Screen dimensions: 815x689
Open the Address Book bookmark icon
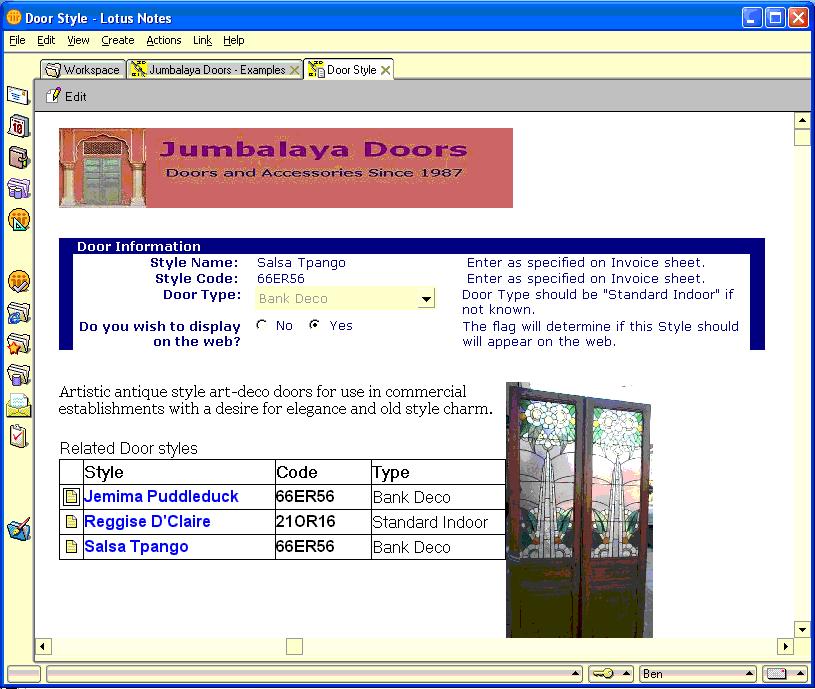coord(18,157)
